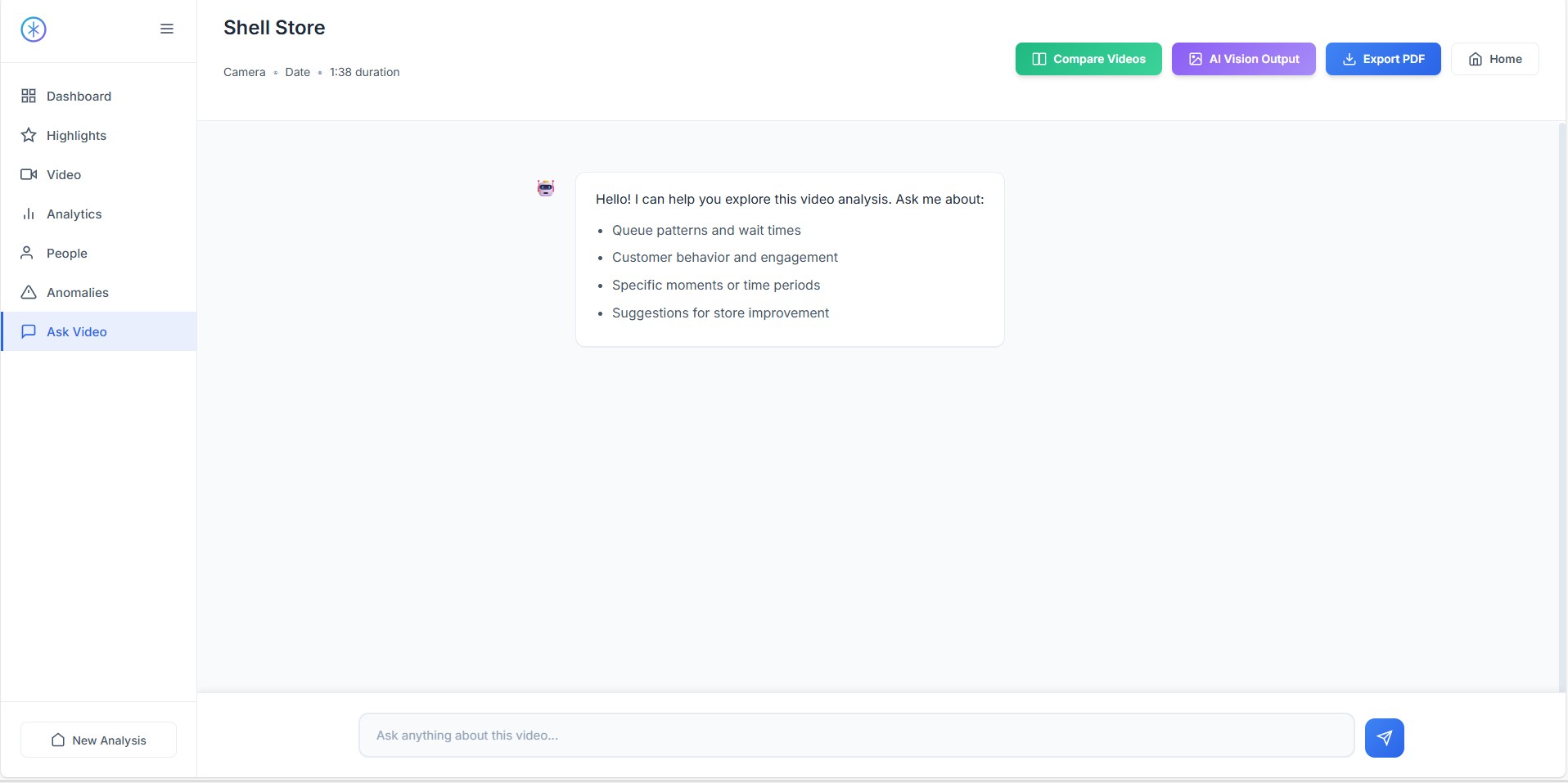Send message with paper plane button
Viewport: 1568px width, 783px height.
tap(1384, 738)
